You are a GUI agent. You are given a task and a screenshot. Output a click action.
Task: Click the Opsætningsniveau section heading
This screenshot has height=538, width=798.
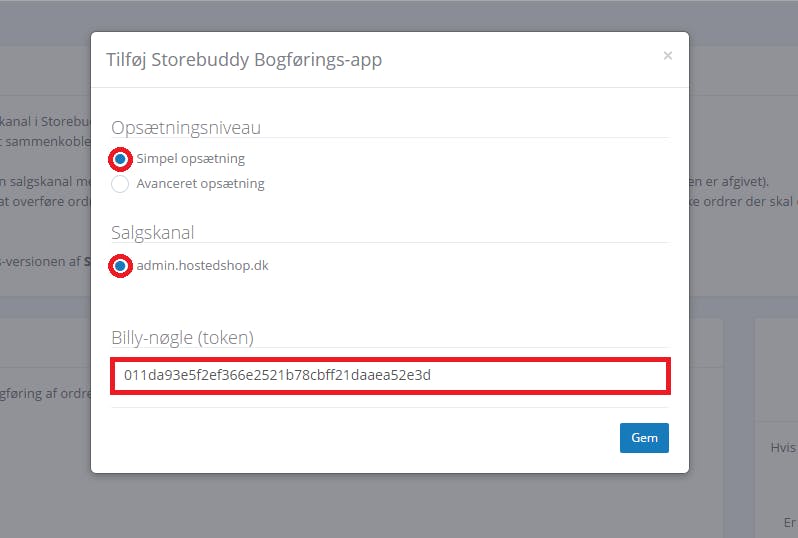coord(186,127)
